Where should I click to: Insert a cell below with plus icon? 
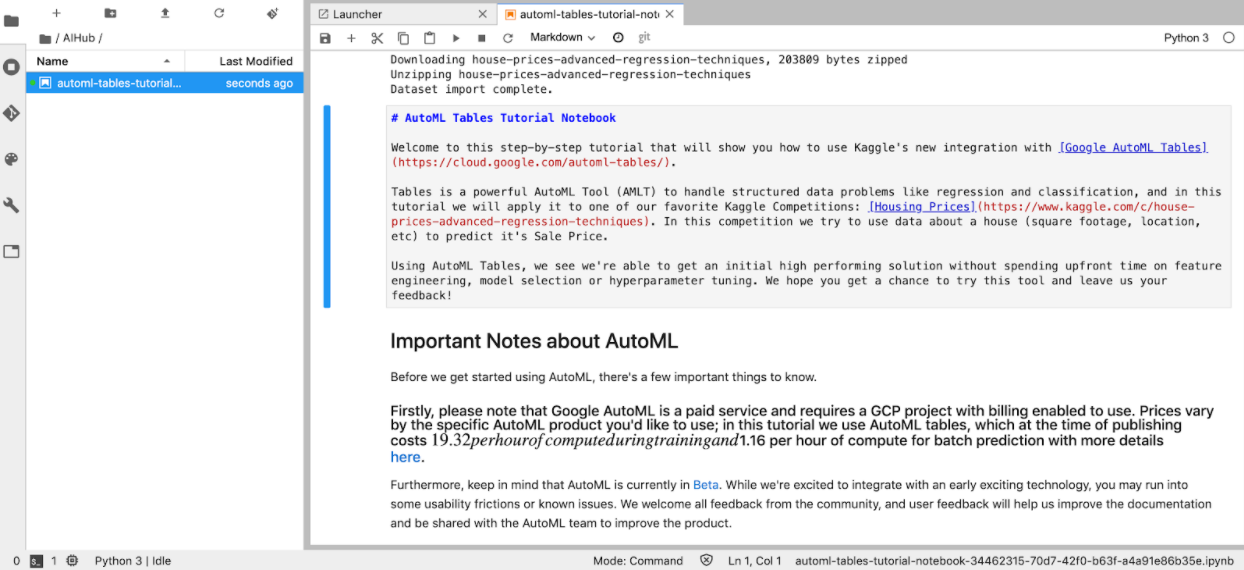351,38
